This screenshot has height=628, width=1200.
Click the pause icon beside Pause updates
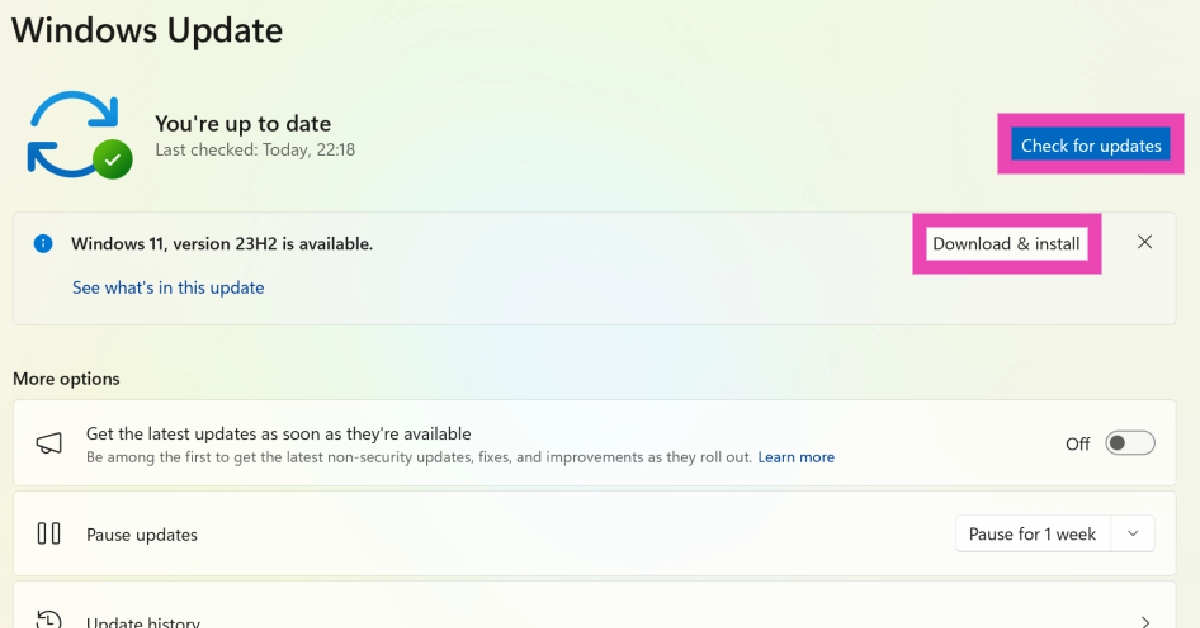point(48,534)
